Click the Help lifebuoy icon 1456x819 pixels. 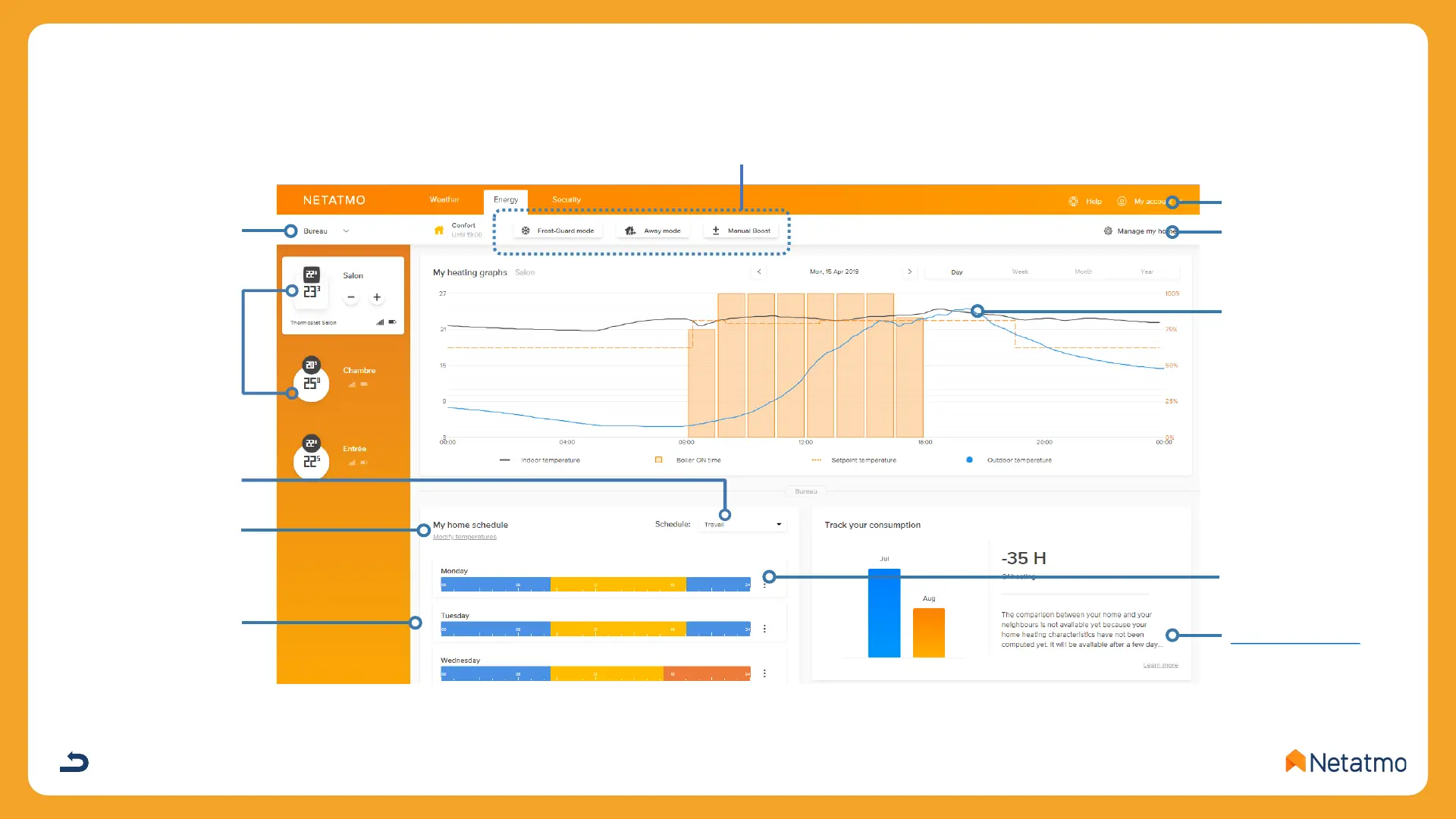pos(1073,202)
